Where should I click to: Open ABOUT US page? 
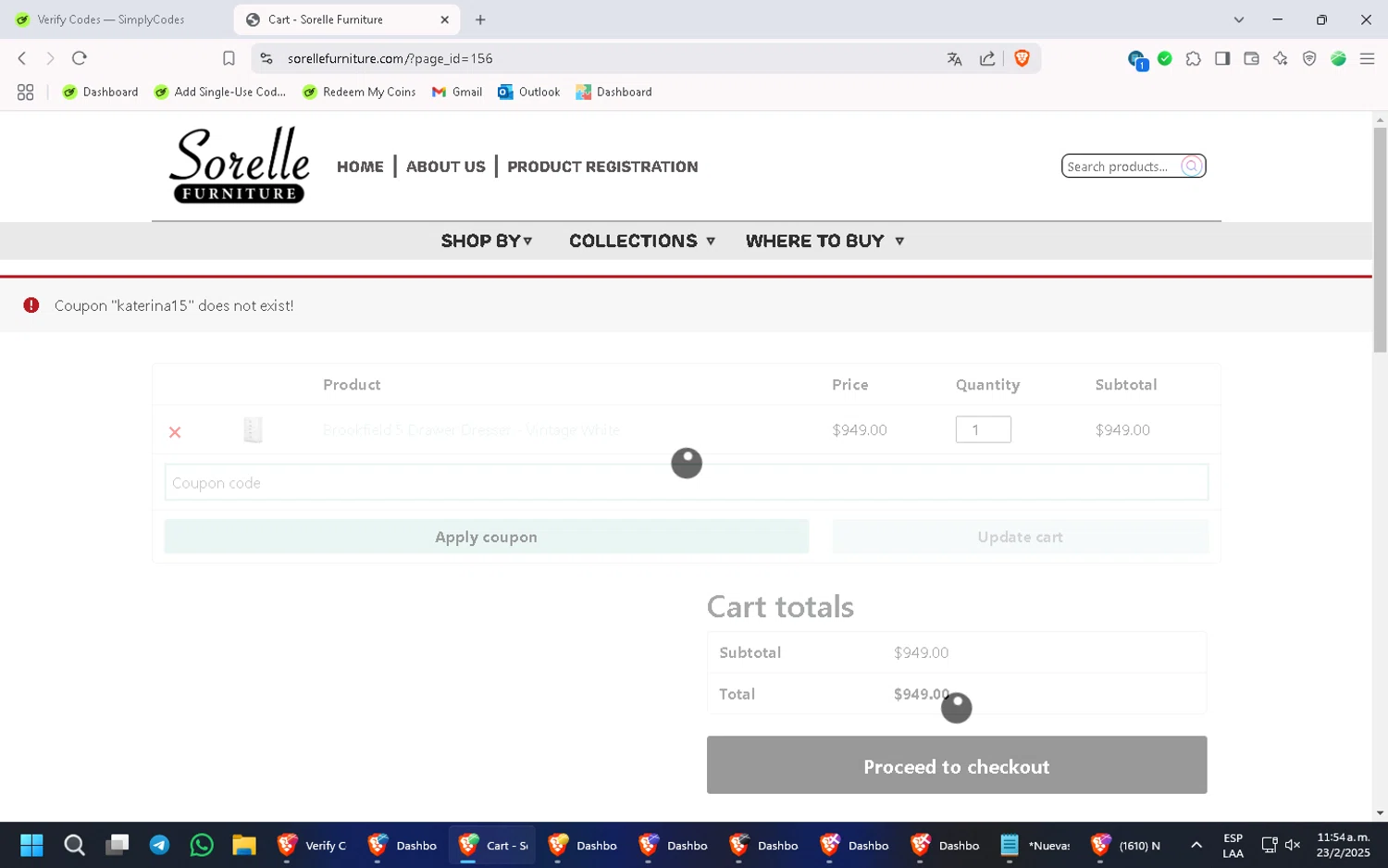446,167
